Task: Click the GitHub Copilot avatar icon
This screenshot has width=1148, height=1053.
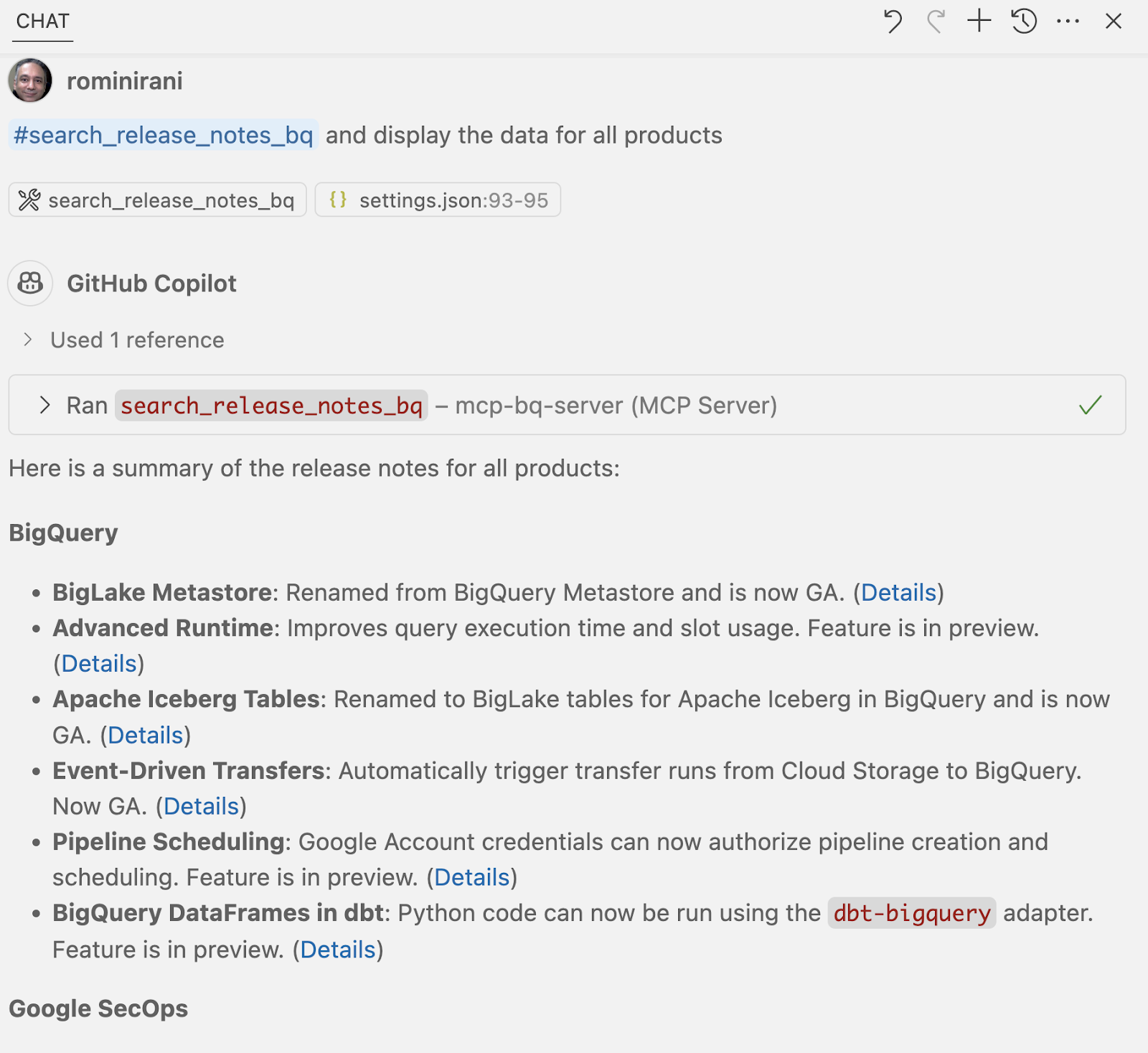Action: pyautogui.click(x=30, y=284)
